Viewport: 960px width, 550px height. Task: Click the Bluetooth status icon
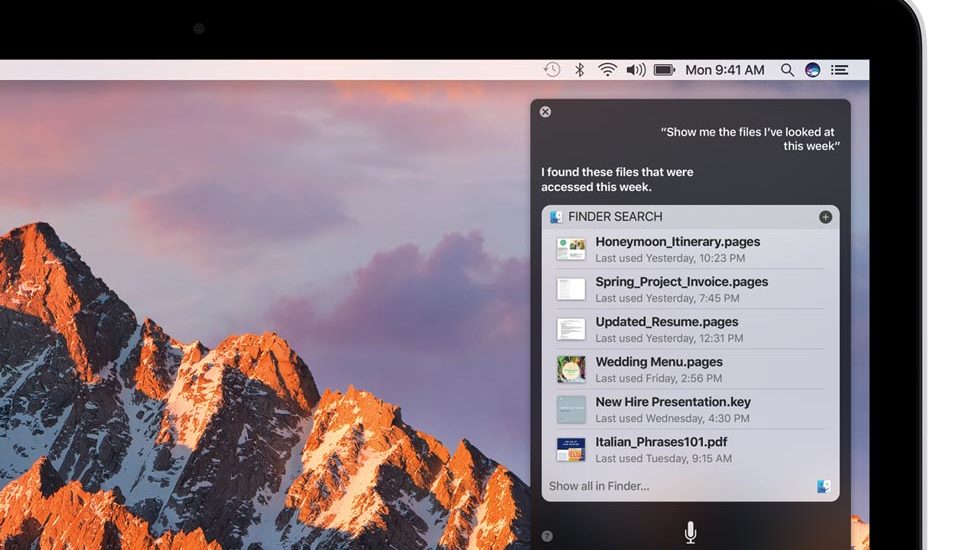[x=579, y=70]
